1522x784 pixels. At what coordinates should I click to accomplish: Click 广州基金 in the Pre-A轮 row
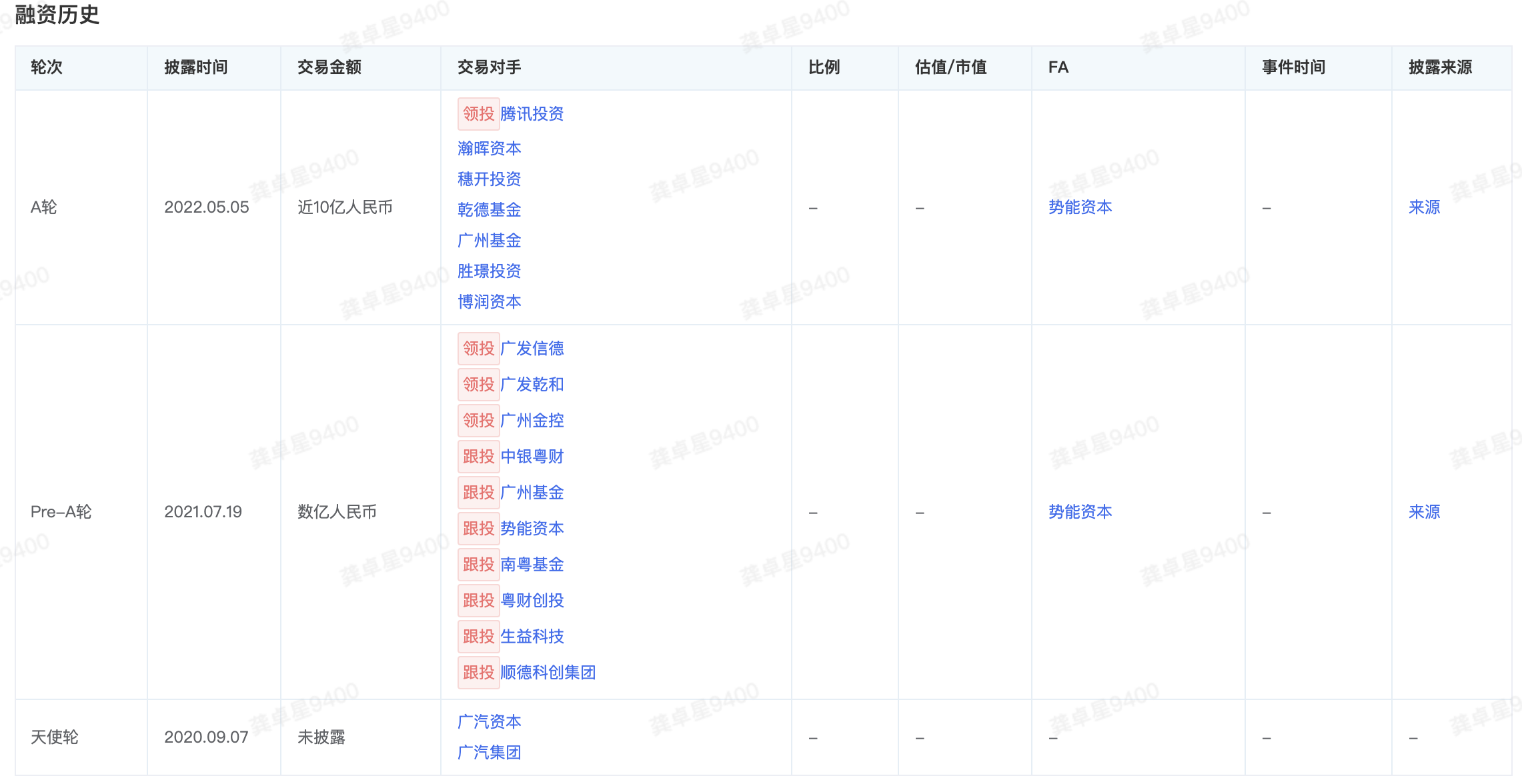[x=532, y=492]
